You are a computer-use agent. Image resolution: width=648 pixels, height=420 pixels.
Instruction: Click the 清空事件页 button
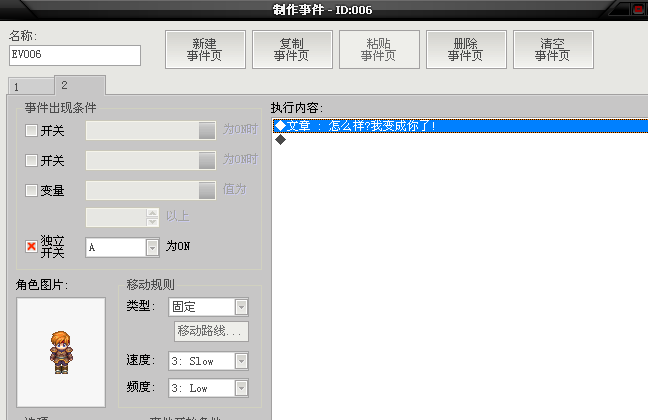coord(553,49)
